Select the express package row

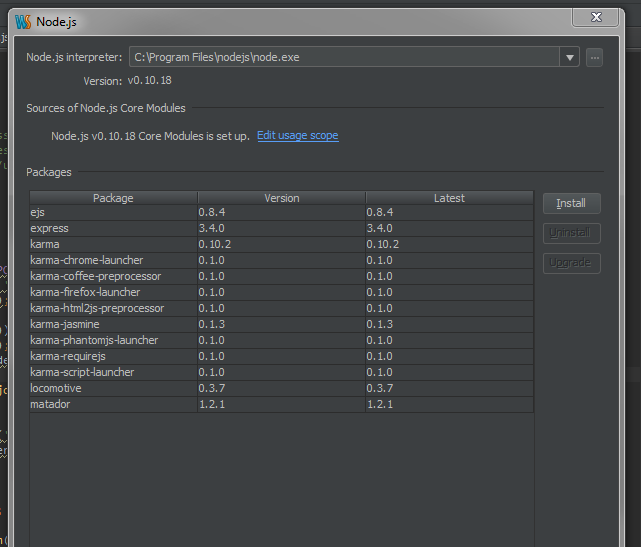click(281, 229)
